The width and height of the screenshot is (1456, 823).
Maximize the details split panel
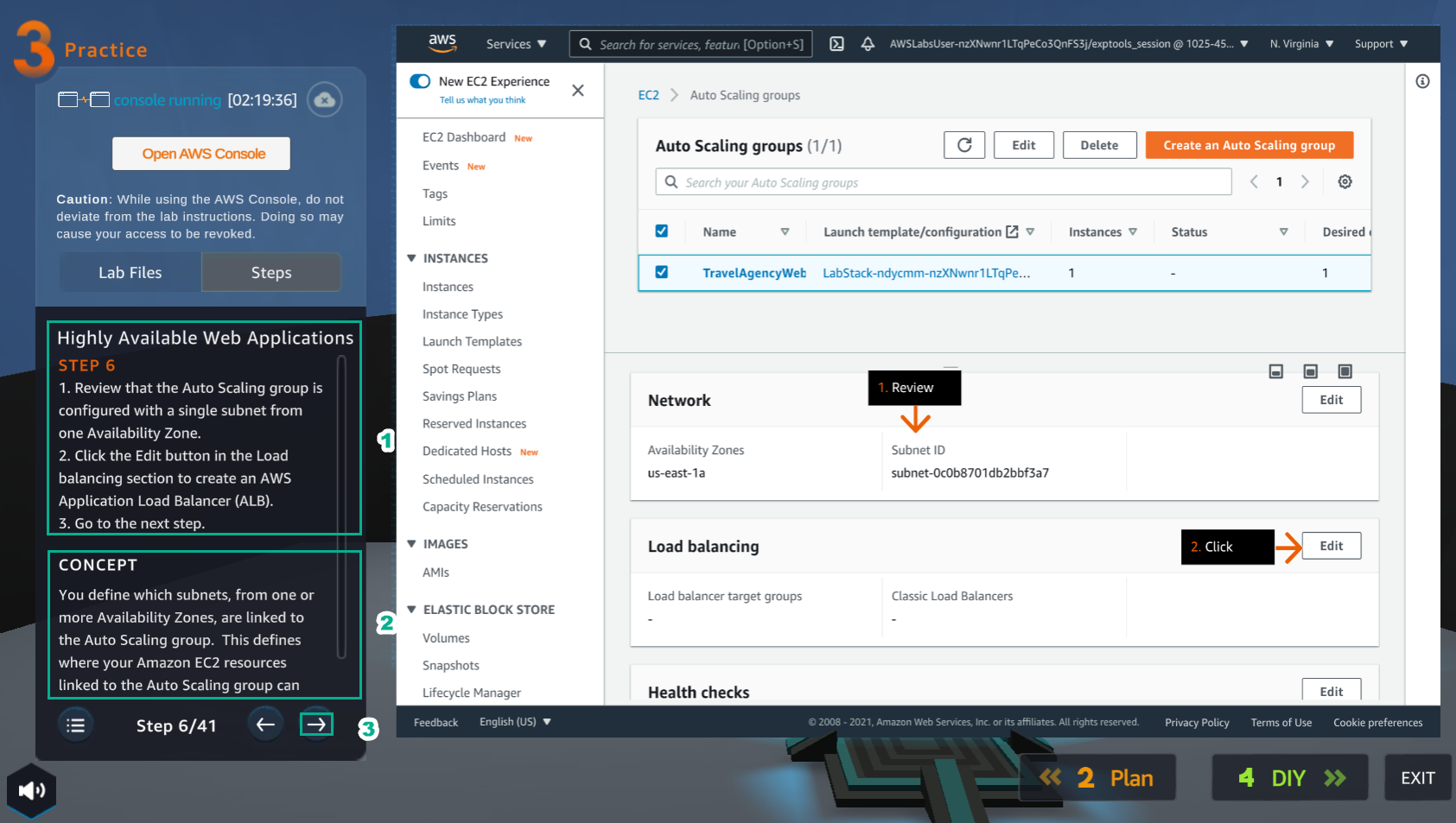1345,371
